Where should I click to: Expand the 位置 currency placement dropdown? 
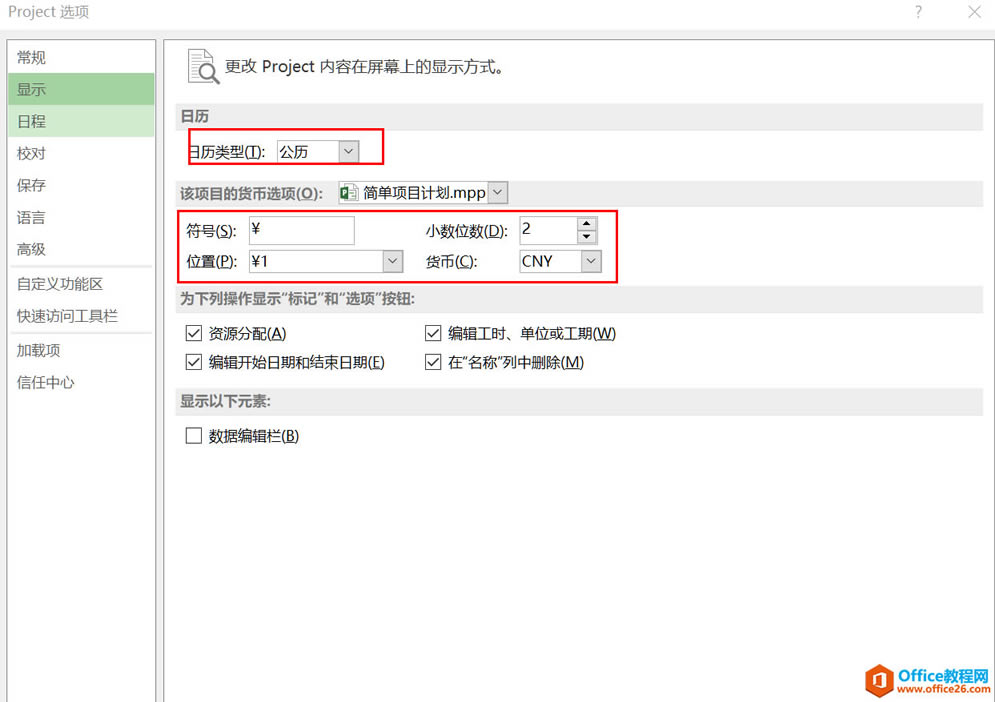[391, 261]
